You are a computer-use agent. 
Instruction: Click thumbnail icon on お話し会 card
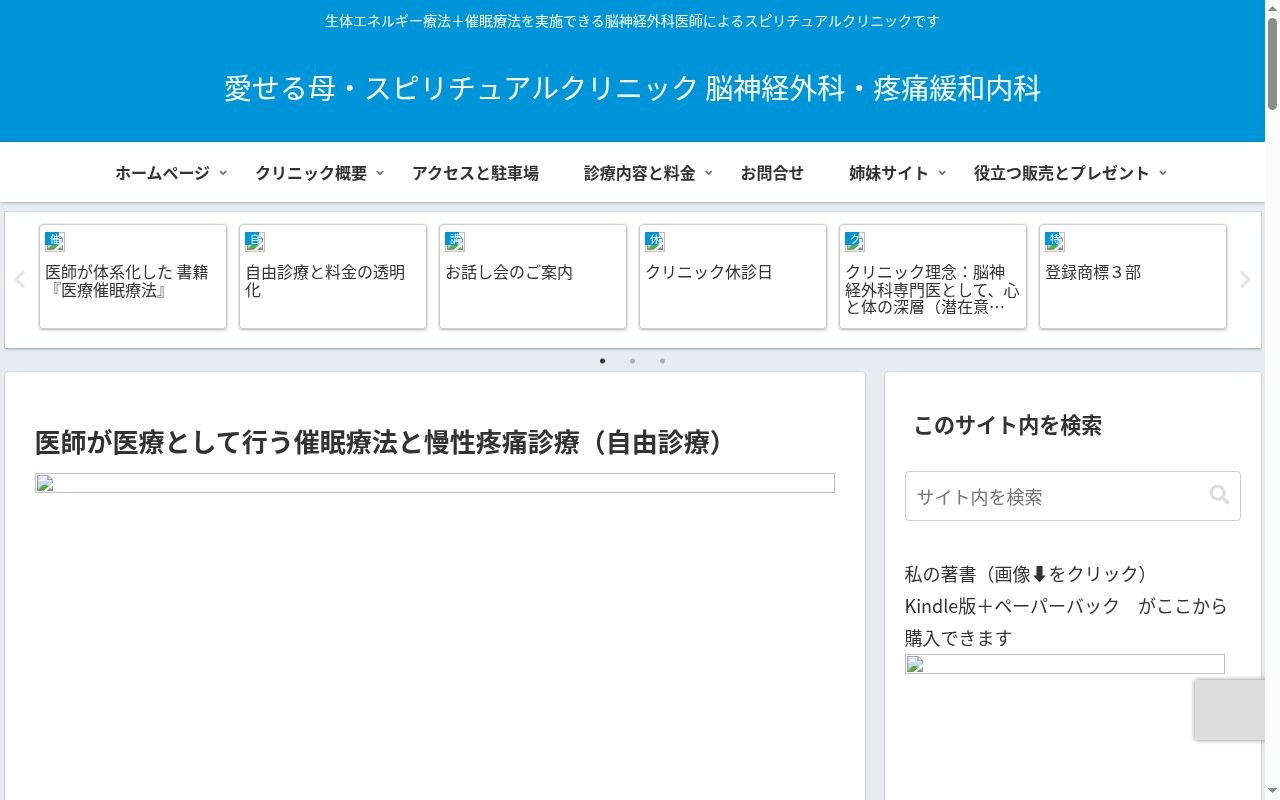(x=455, y=241)
